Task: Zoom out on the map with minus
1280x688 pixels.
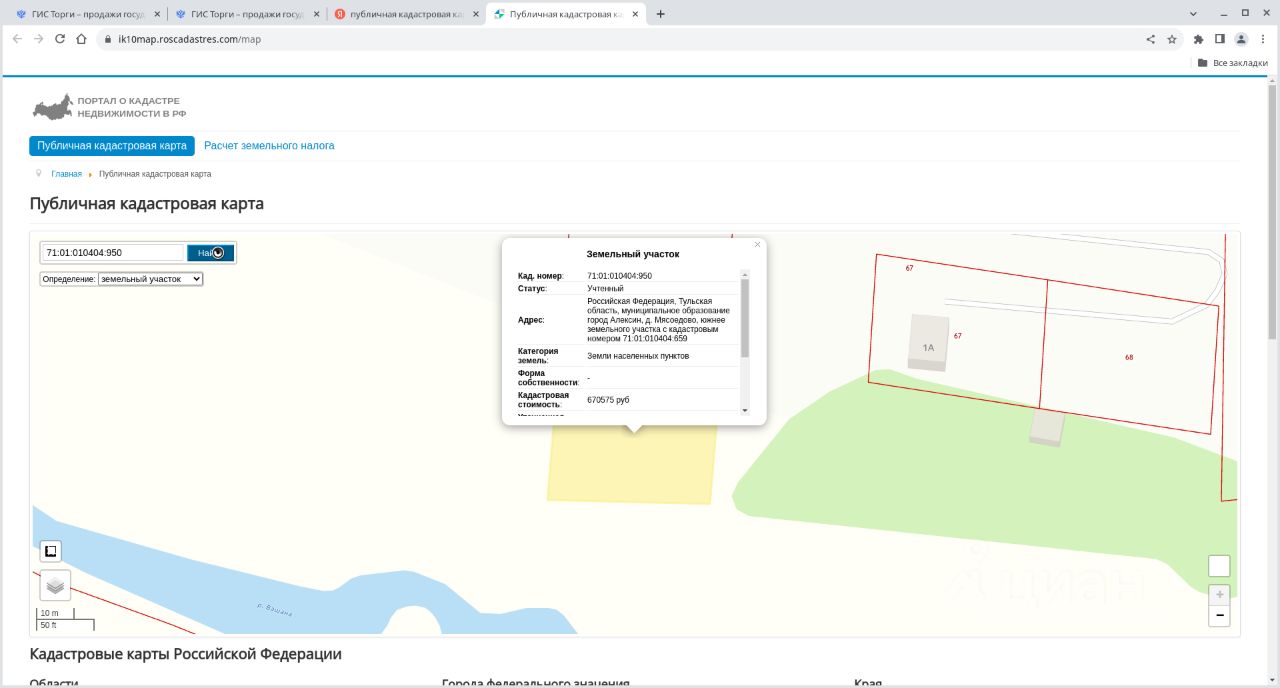Action: (x=1219, y=615)
